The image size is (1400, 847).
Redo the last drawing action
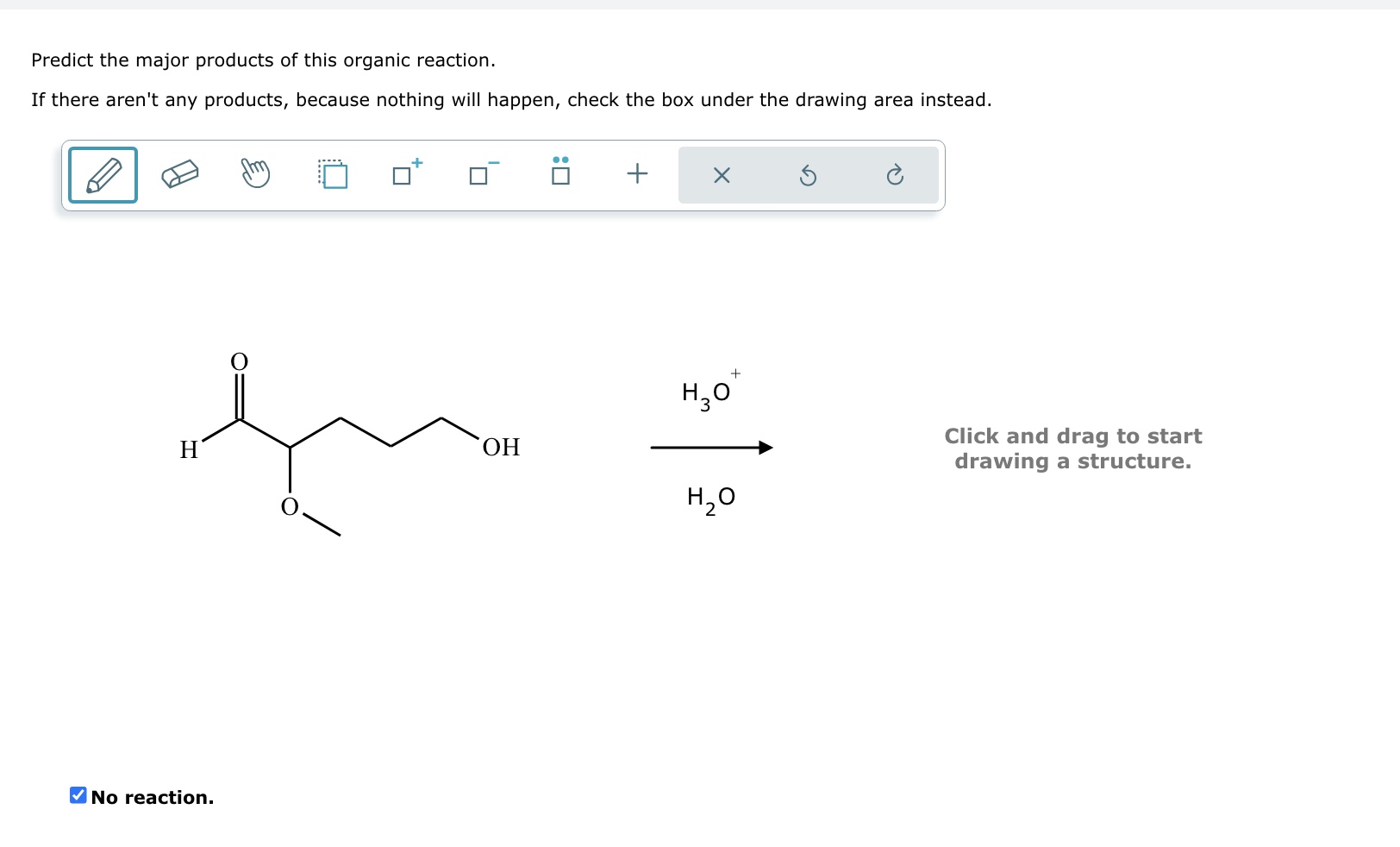point(895,175)
